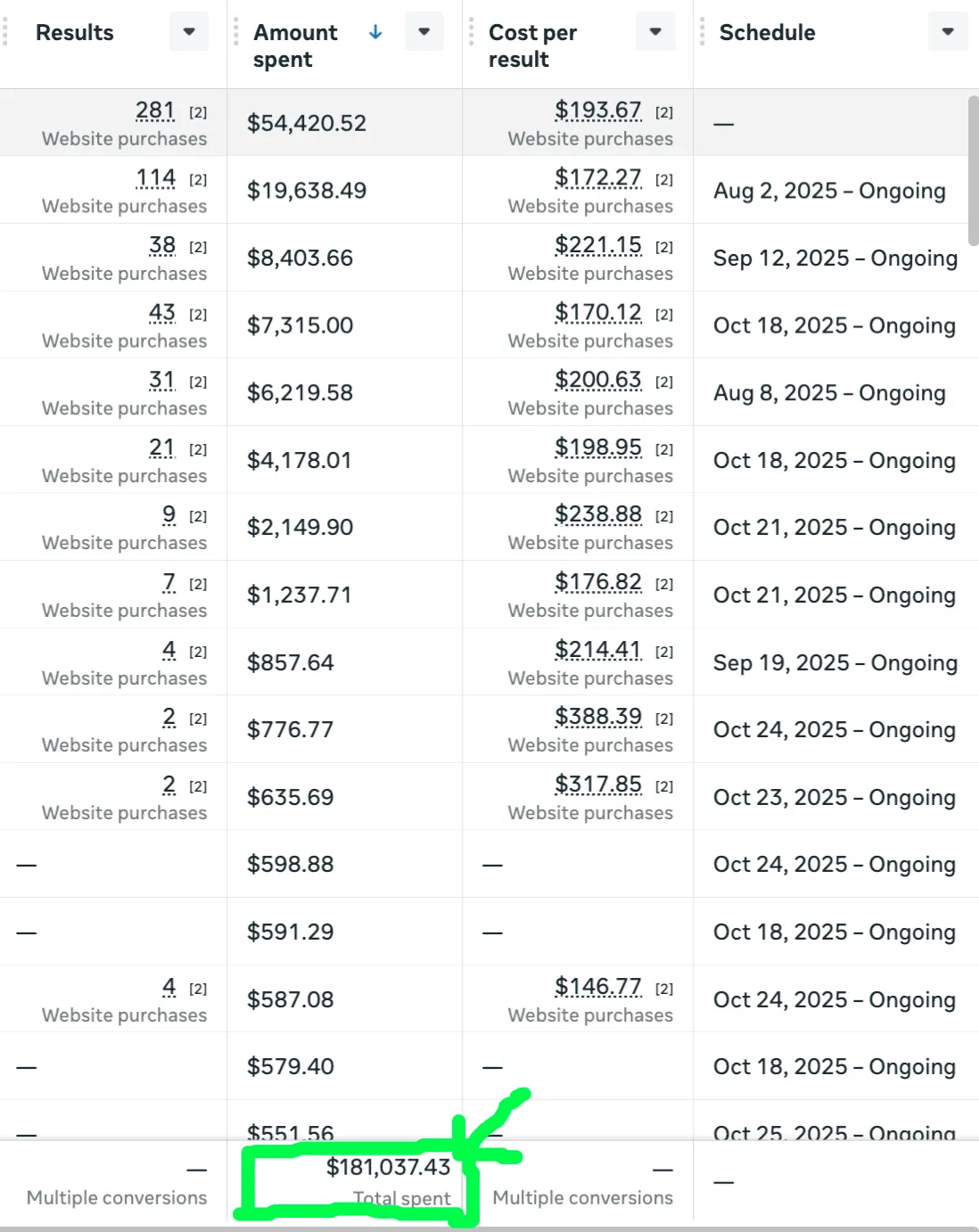Click the Amount spent sort arrow icon
The image size is (979, 1232).
(375, 32)
